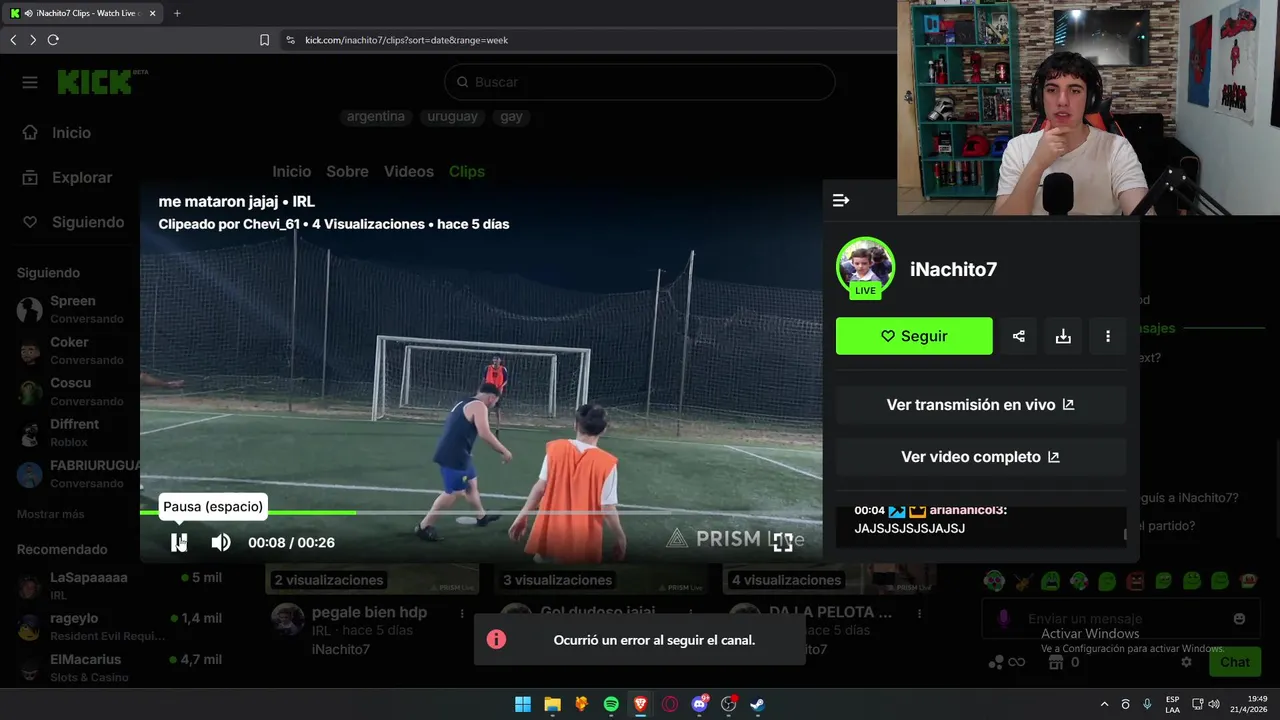This screenshot has height=720, width=1280.
Task: Open Steam from the taskbar
Action: coord(758,704)
